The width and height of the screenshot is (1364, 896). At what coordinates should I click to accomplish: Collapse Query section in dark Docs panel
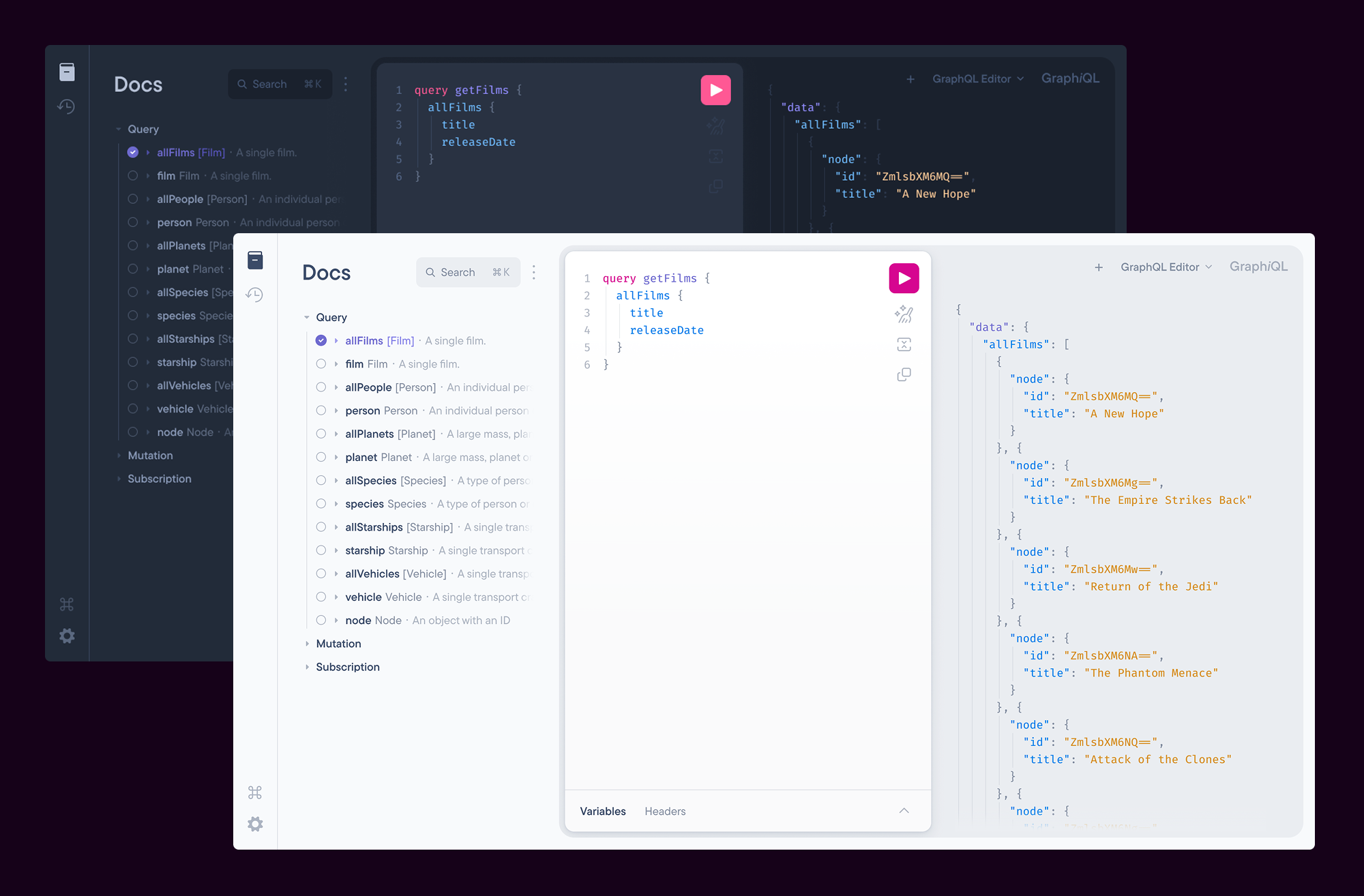click(119, 129)
